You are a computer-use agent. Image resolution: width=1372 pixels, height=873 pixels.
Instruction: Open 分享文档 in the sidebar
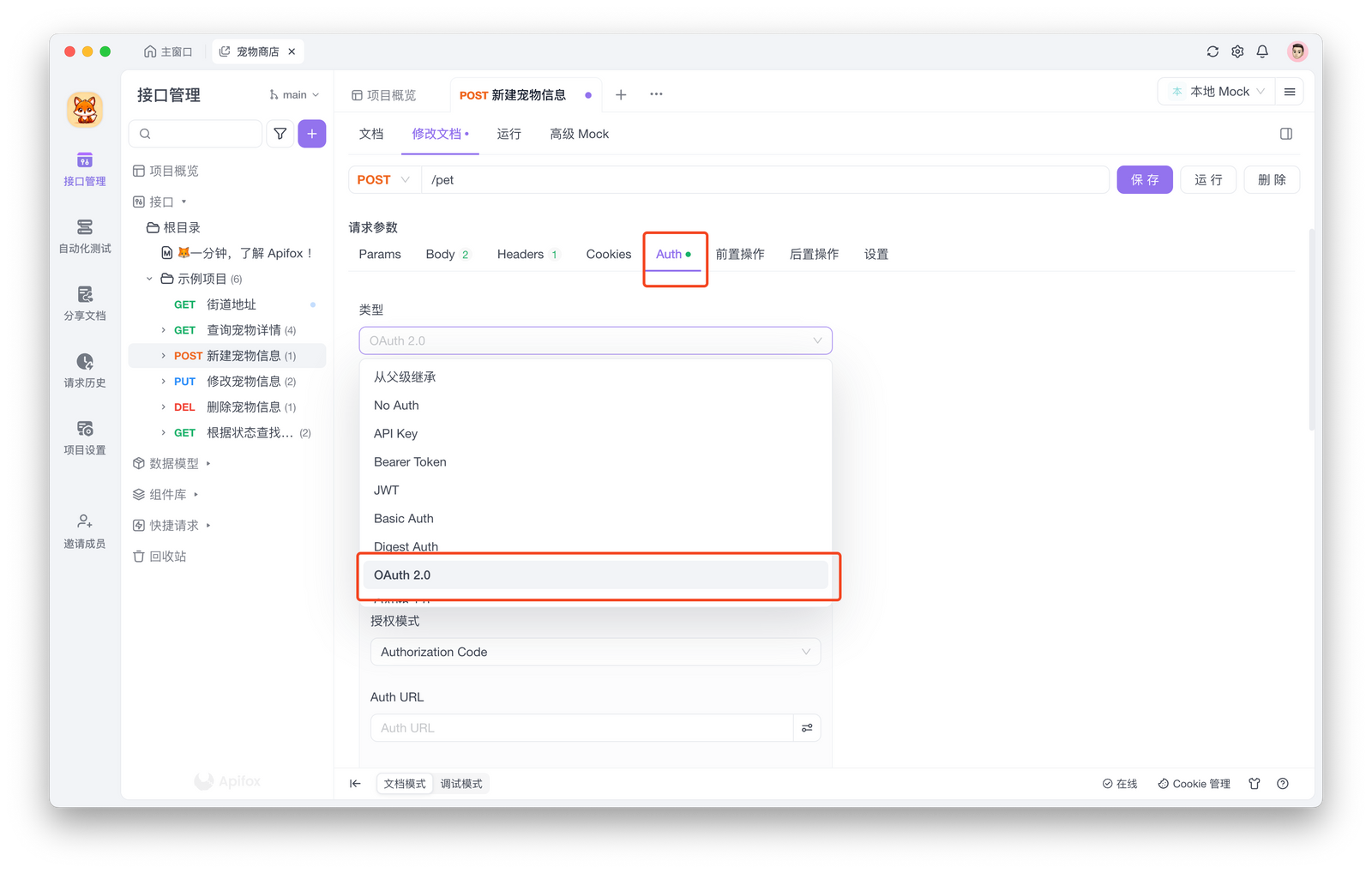point(84,304)
